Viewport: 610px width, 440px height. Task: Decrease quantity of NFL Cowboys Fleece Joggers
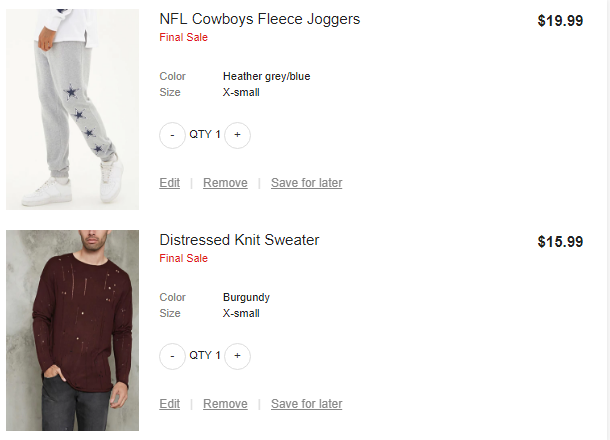tap(172, 135)
